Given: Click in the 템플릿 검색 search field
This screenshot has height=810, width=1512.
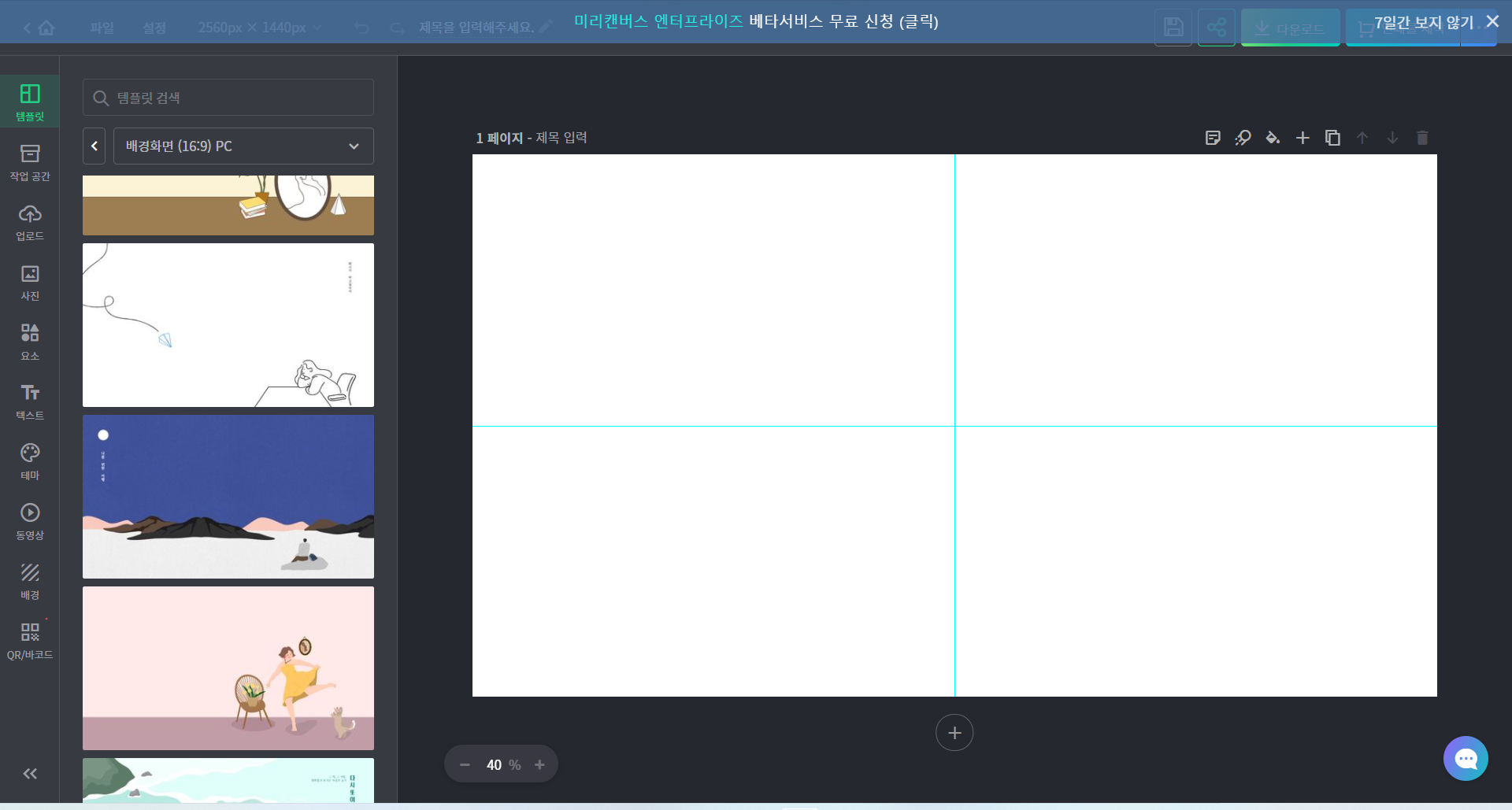Looking at the screenshot, I should pos(228,98).
